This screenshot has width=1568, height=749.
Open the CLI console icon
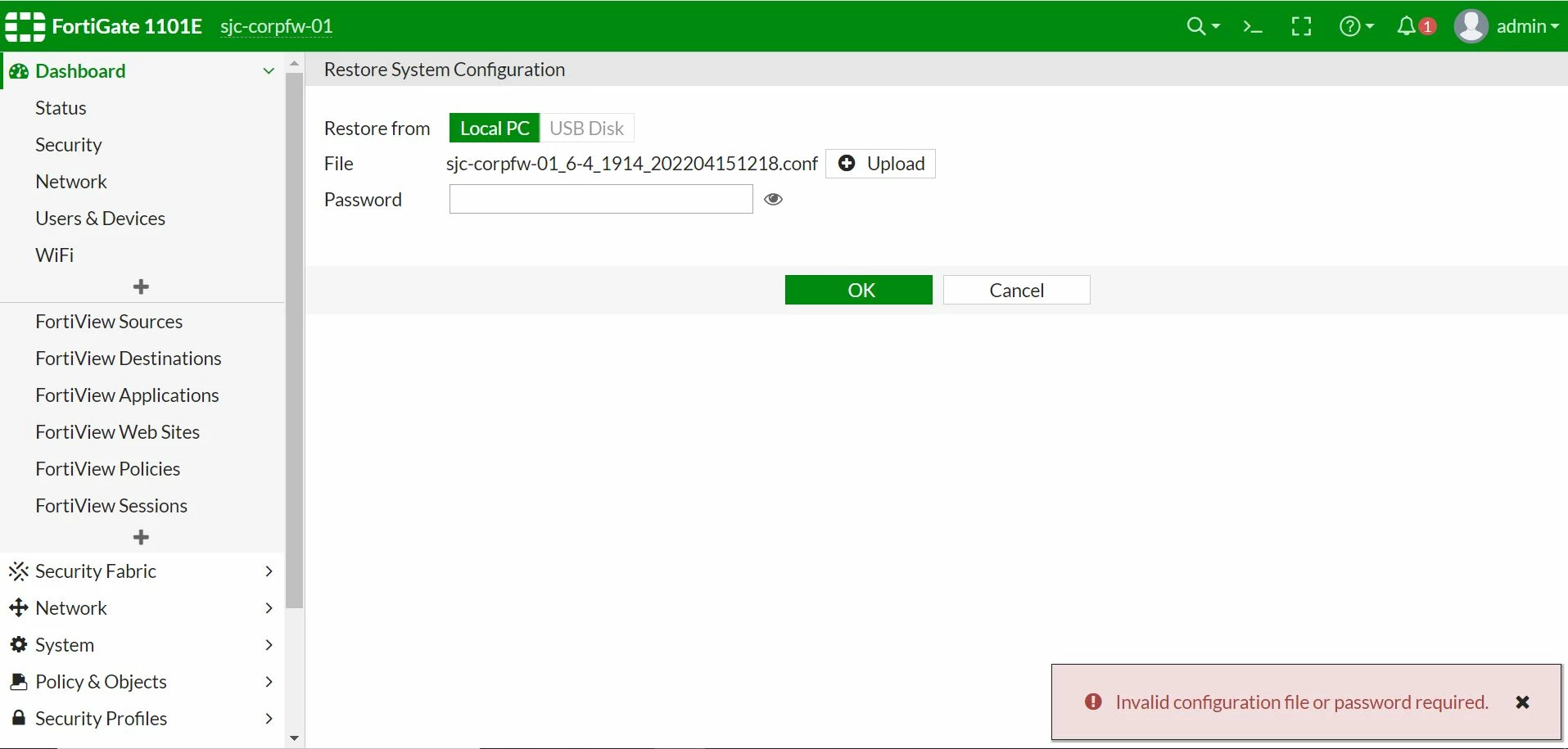[x=1253, y=27]
